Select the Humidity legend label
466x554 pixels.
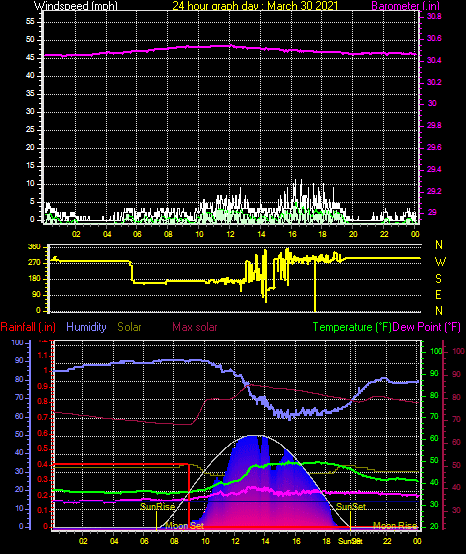(86, 327)
